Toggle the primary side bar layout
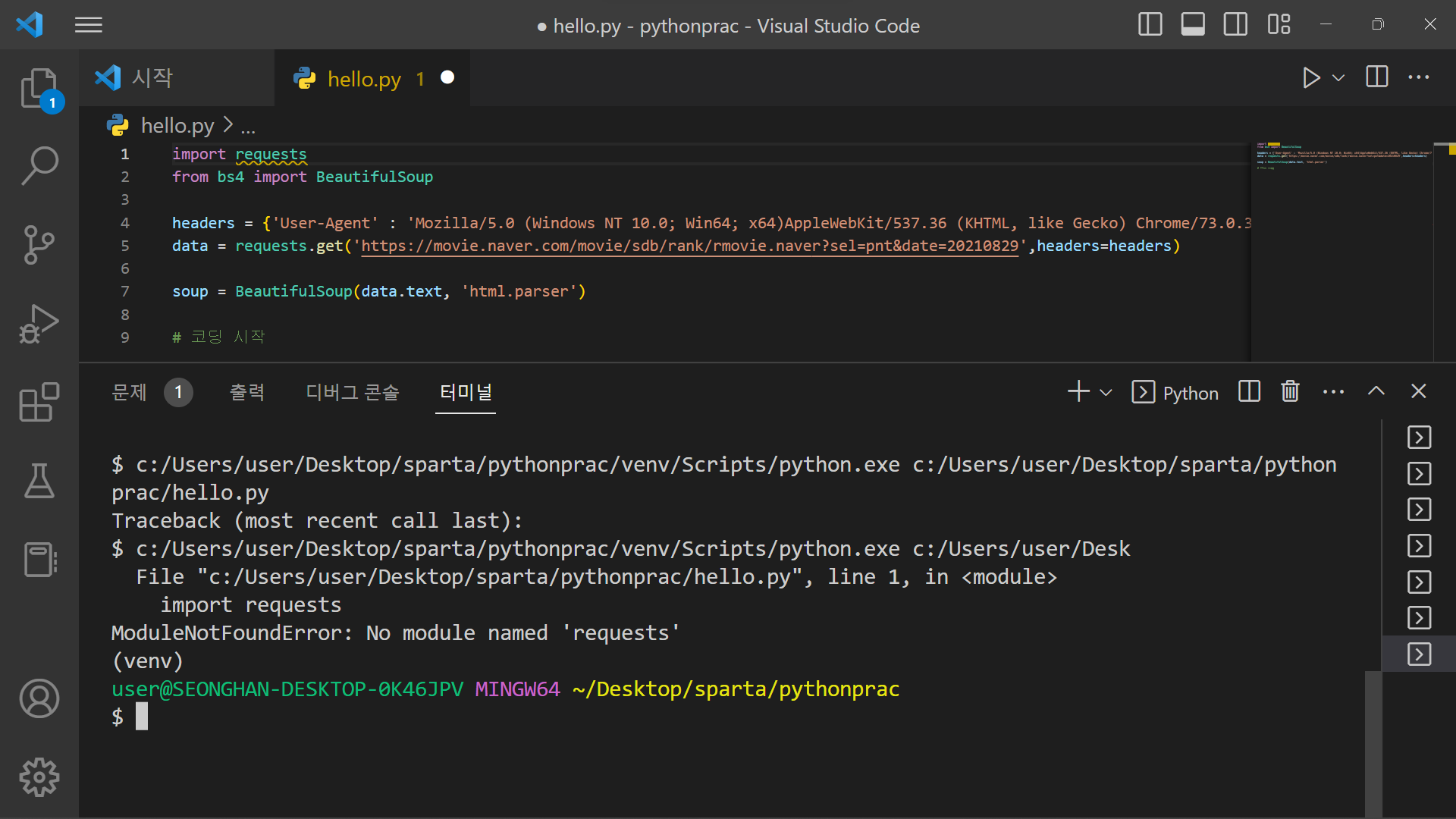 tap(1150, 25)
